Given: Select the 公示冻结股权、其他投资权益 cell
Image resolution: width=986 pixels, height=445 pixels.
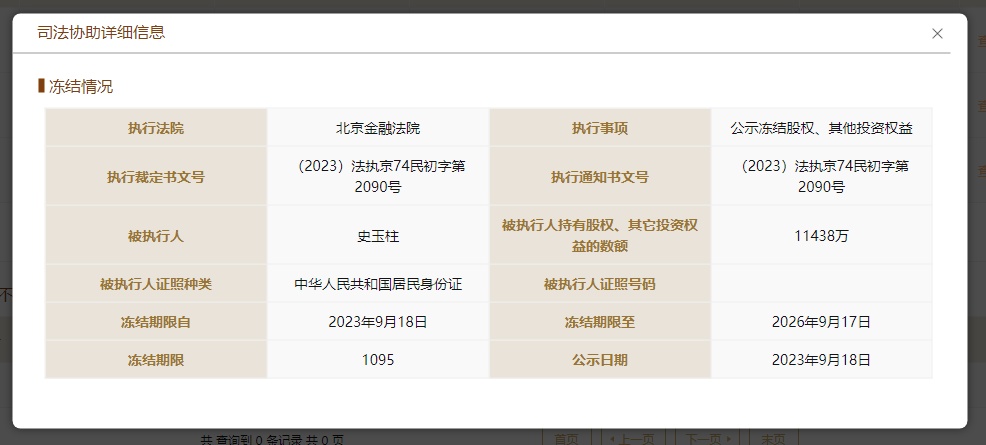Looking at the screenshot, I should (821, 128).
